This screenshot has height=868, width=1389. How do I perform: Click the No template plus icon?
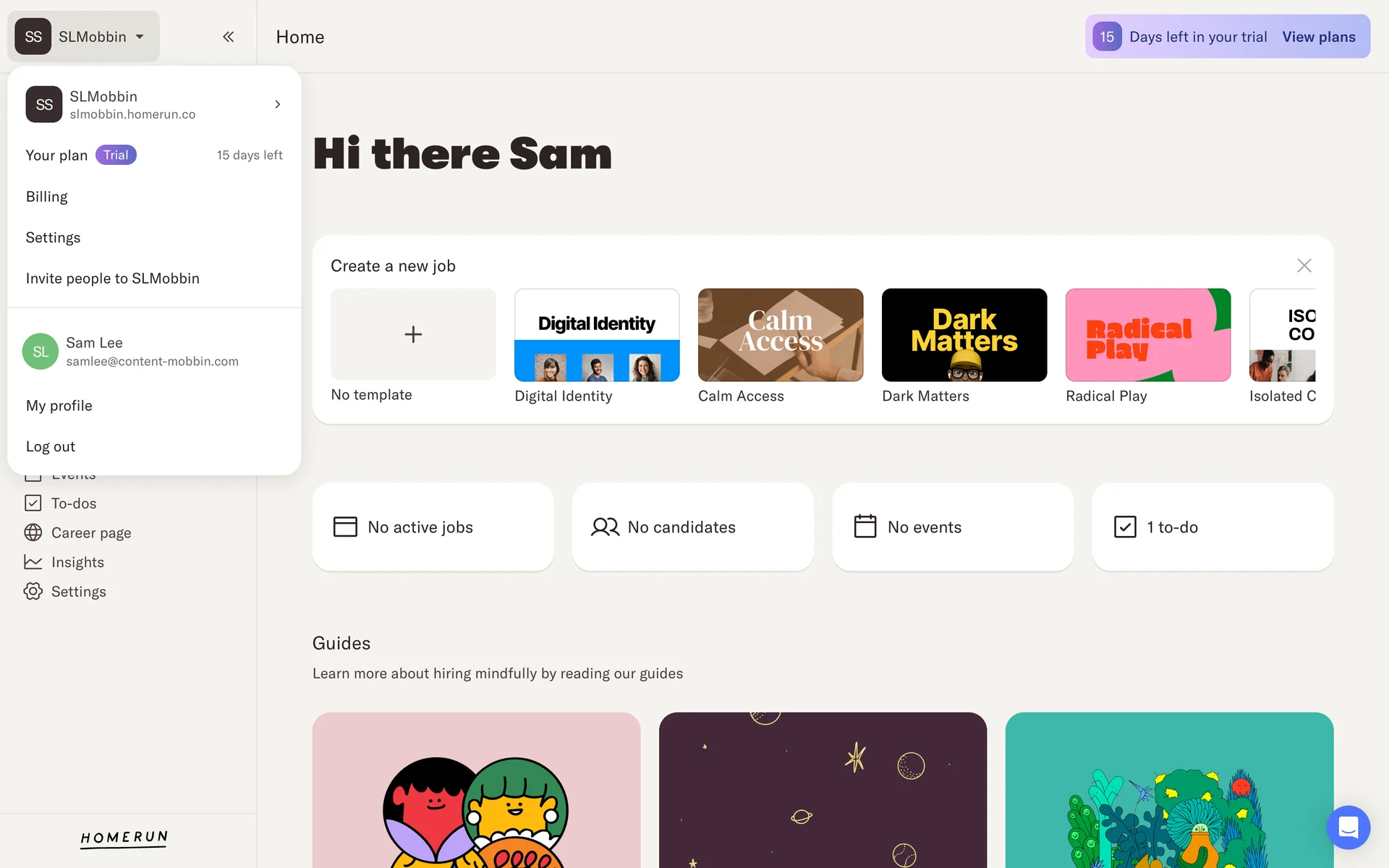click(413, 334)
